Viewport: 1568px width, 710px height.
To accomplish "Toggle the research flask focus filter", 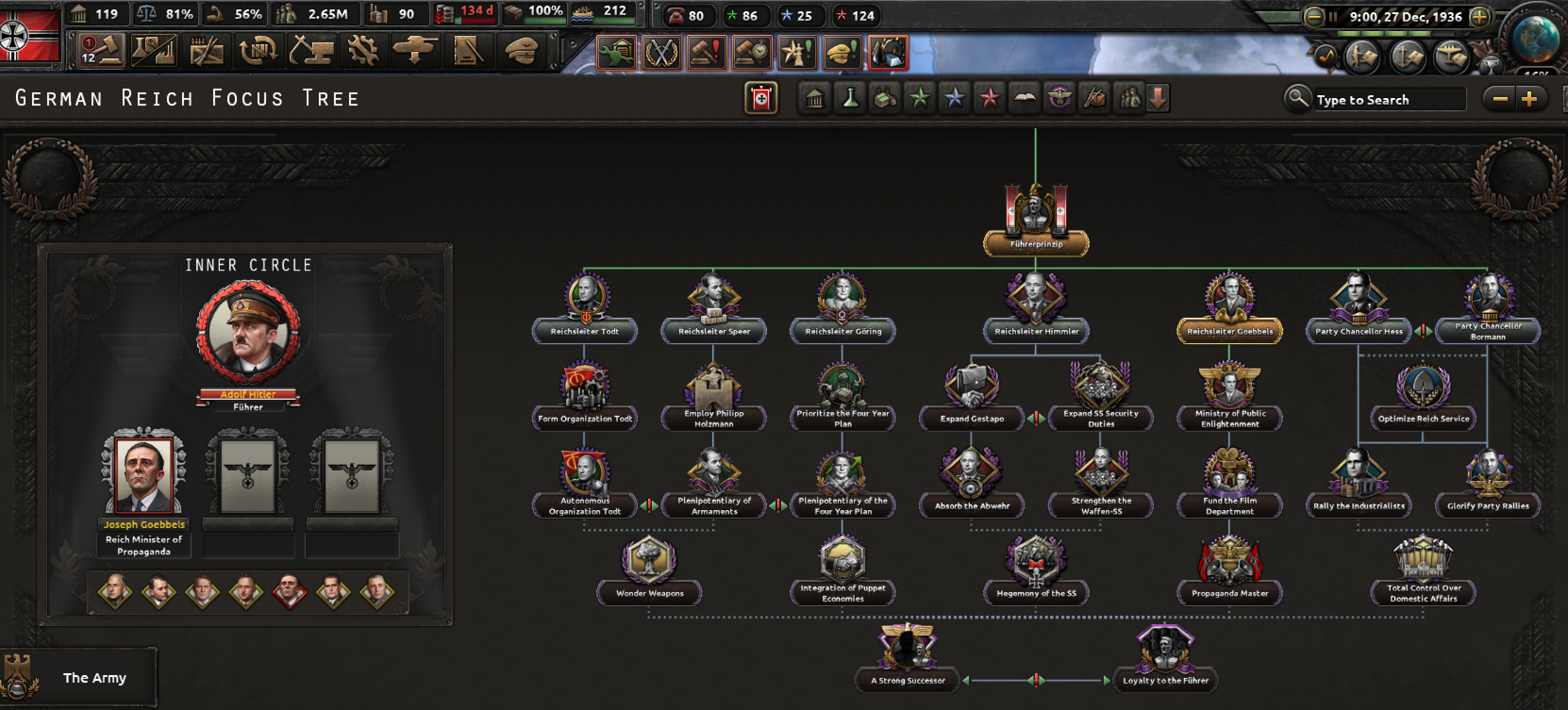I will click(x=851, y=98).
